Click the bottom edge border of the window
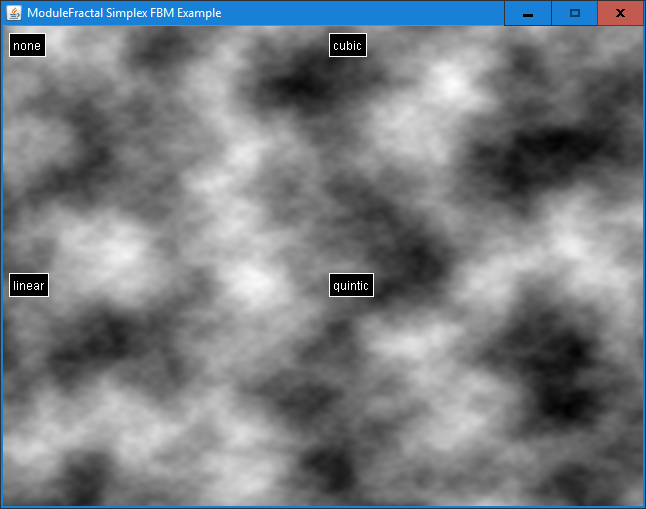646x509 pixels. click(x=320, y=507)
